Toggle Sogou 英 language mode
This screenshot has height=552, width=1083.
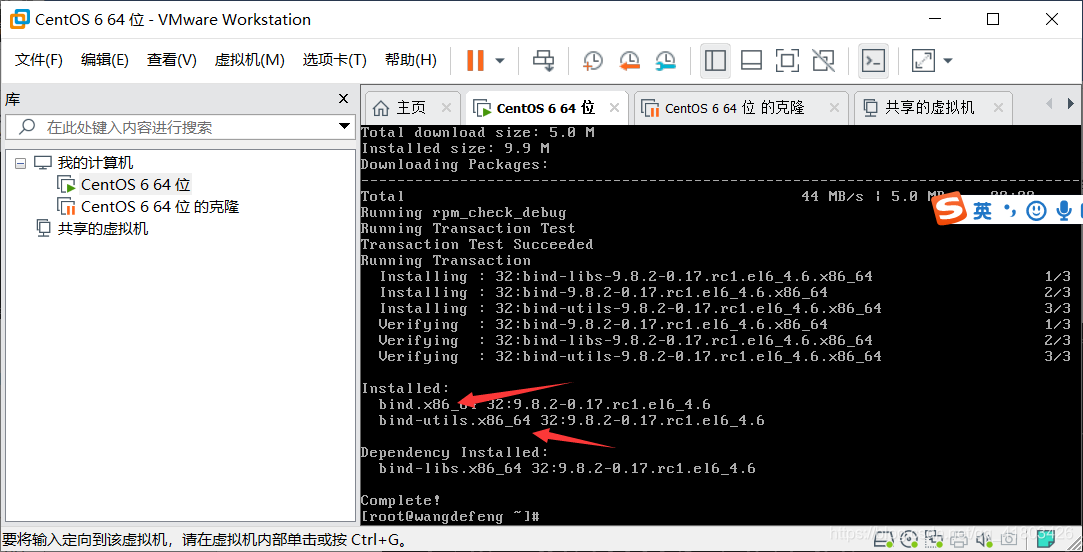click(x=983, y=210)
